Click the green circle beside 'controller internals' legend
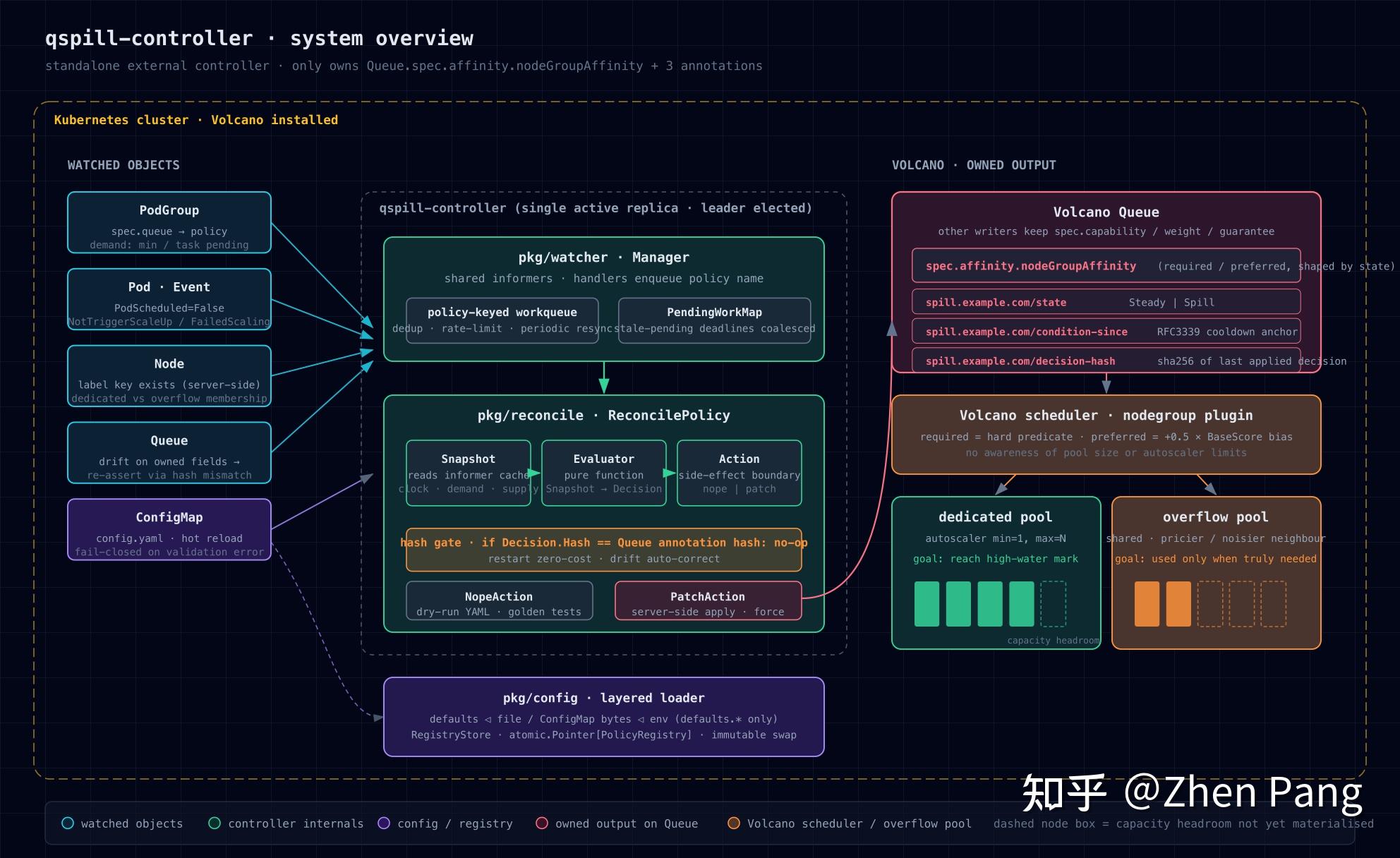 [x=215, y=823]
